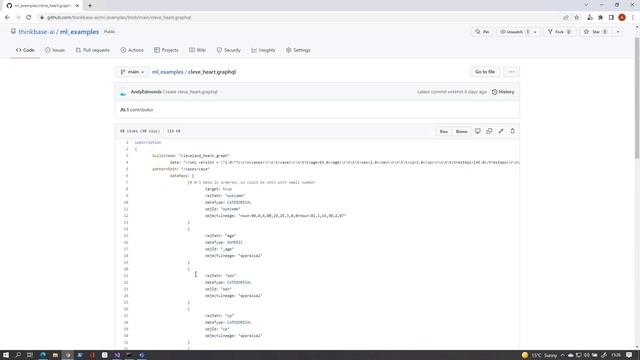Screen dimensions: 640x360
Task: Open the main branch selector dropdown
Action: 132,72
